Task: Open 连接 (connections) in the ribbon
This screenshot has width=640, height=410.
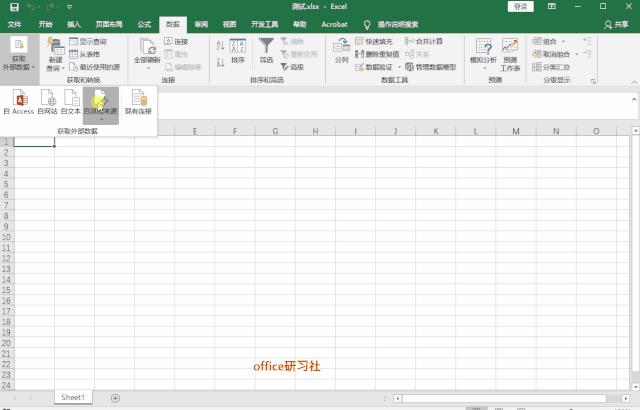Action: pyautogui.click(x=176, y=42)
